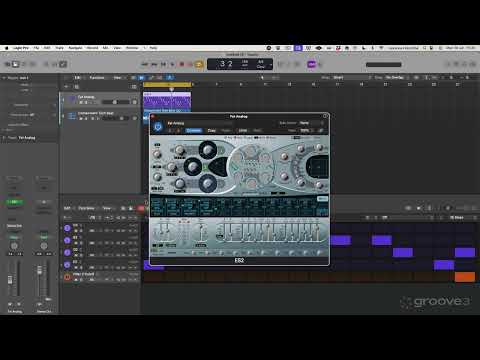Click the red row icon in step sequencer

67,277
